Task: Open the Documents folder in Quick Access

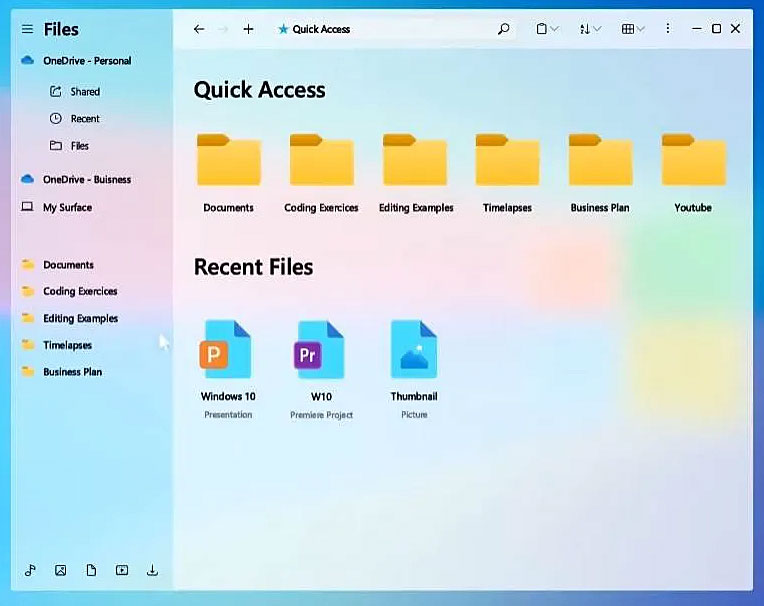Action: click(229, 173)
